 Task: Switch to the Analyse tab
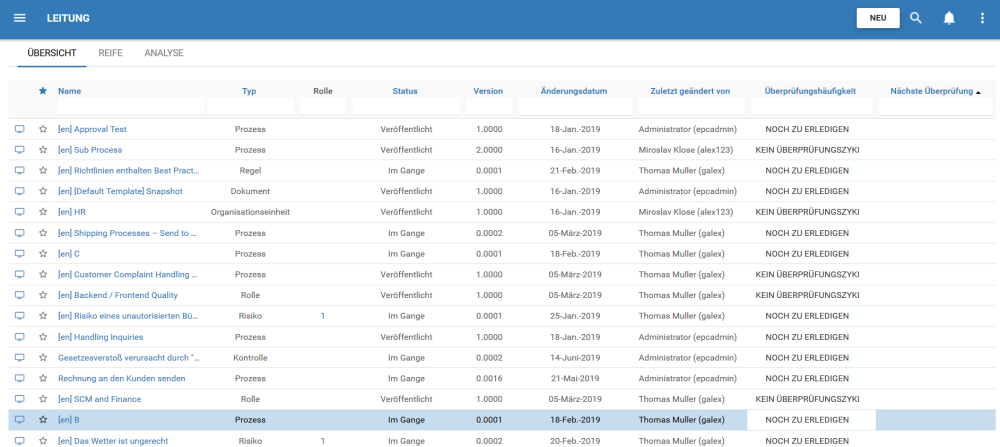click(164, 53)
